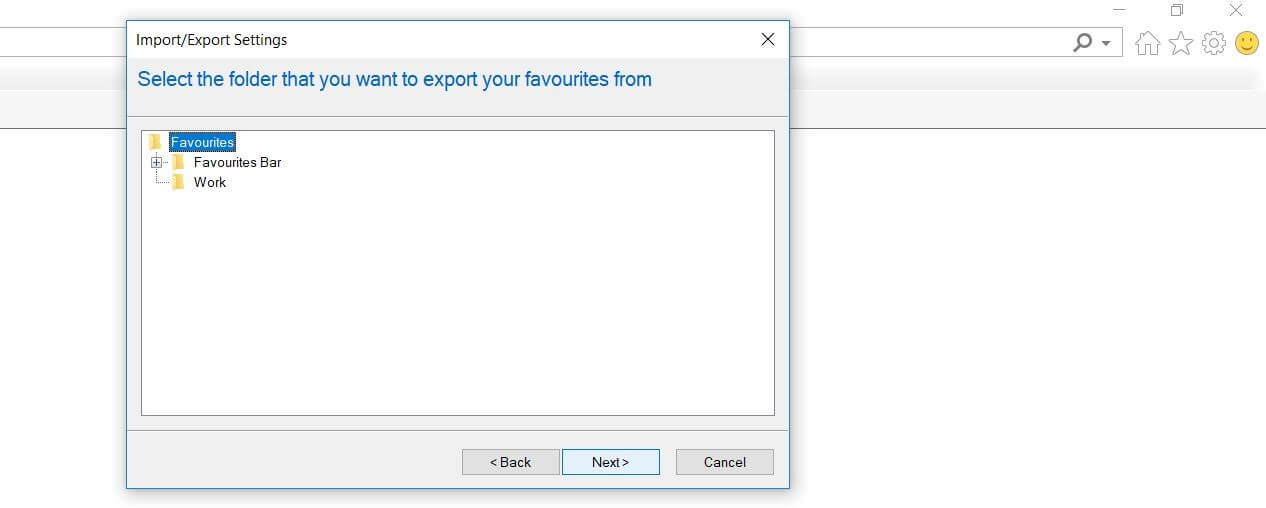Click the Favourites root folder icon
The width and height of the screenshot is (1266, 508).
156,142
